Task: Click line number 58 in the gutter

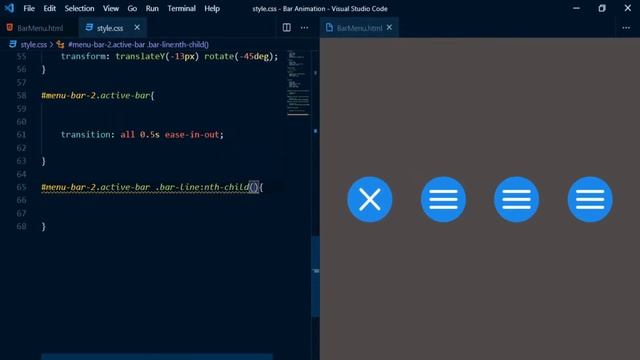Action: point(21,96)
